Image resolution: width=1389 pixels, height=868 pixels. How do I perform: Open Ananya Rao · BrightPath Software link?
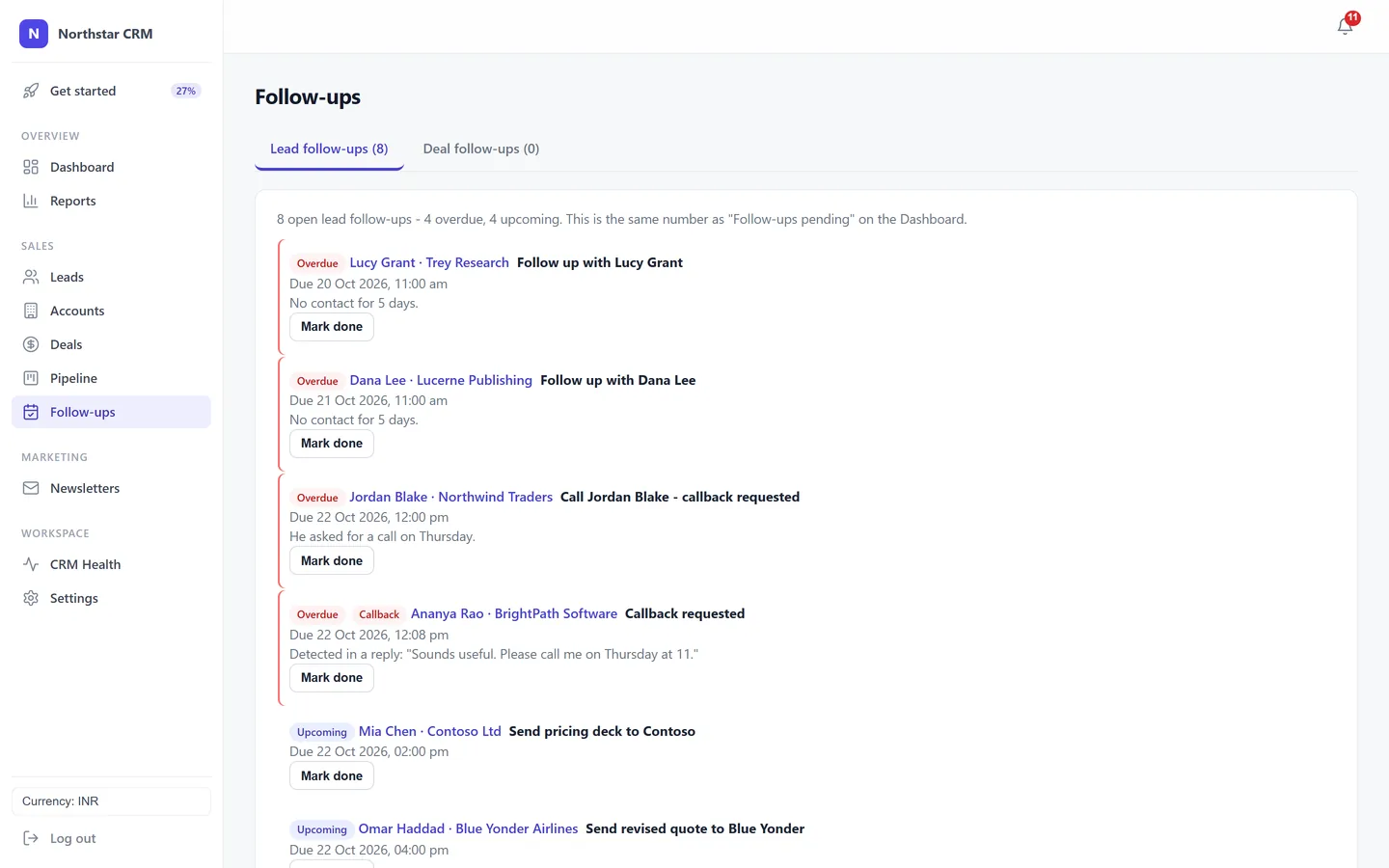click(514, 613)
